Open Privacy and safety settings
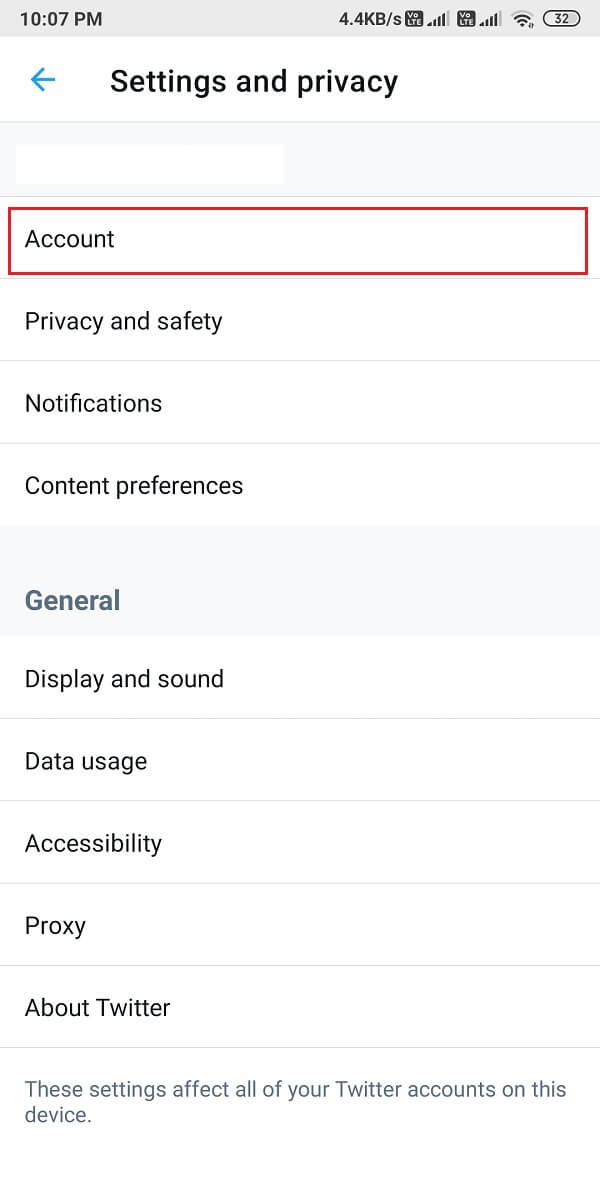The height and width of the screenshot is (1200, 600). [300, 321]
